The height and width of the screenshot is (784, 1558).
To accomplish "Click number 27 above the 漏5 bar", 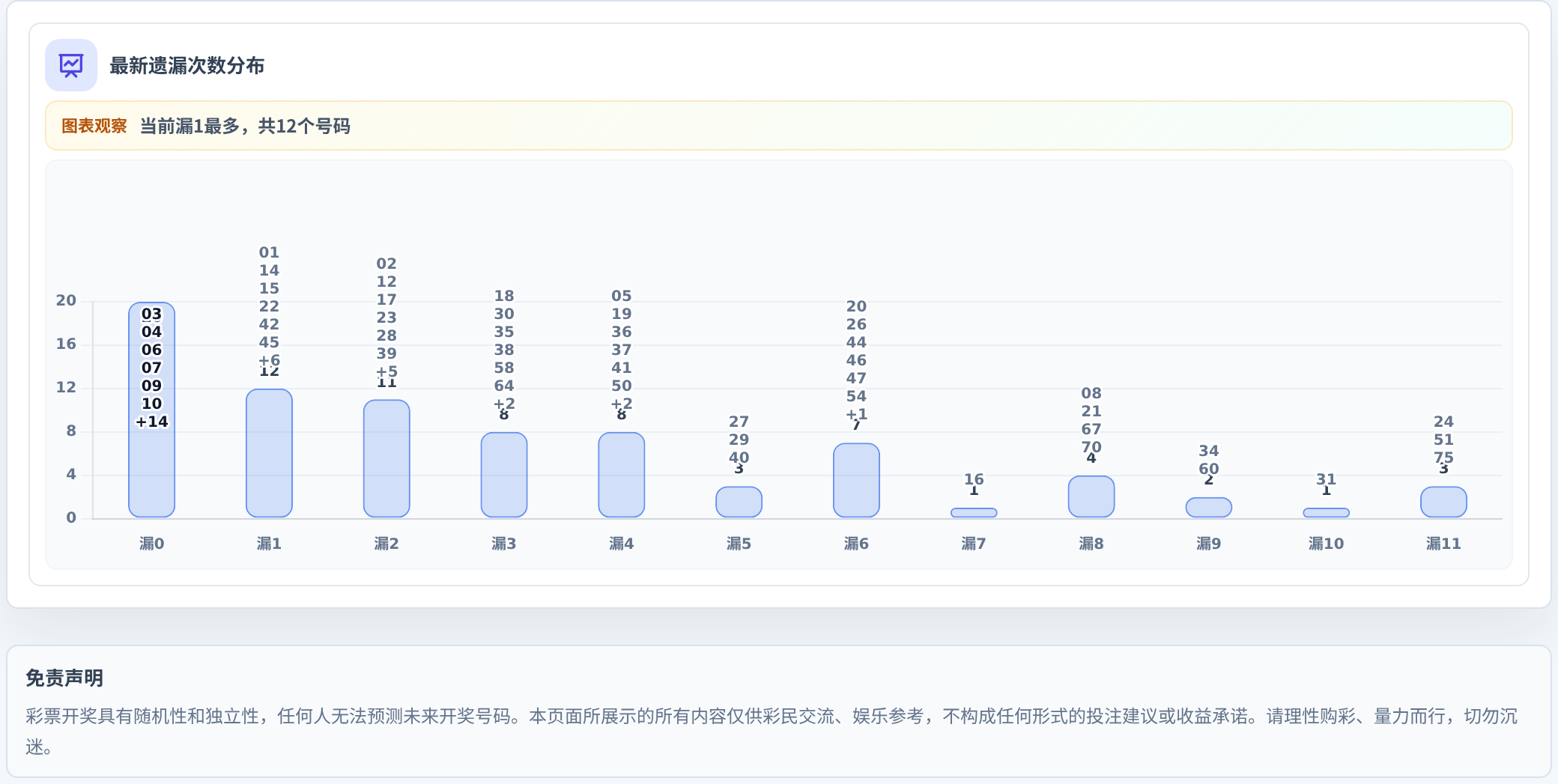I will pos(739,422).
